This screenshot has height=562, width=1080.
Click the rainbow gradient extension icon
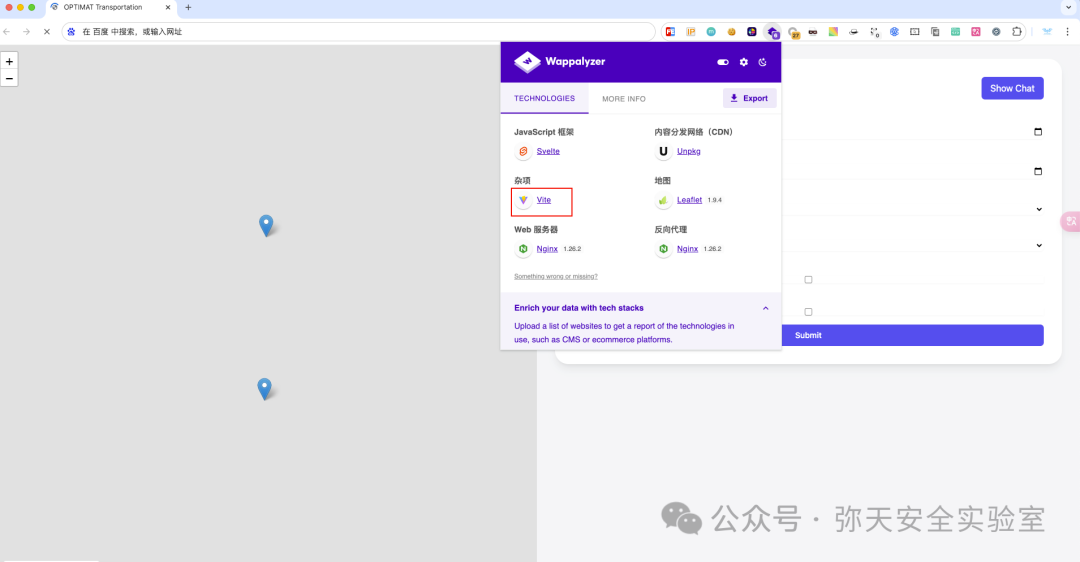point(833,32)
